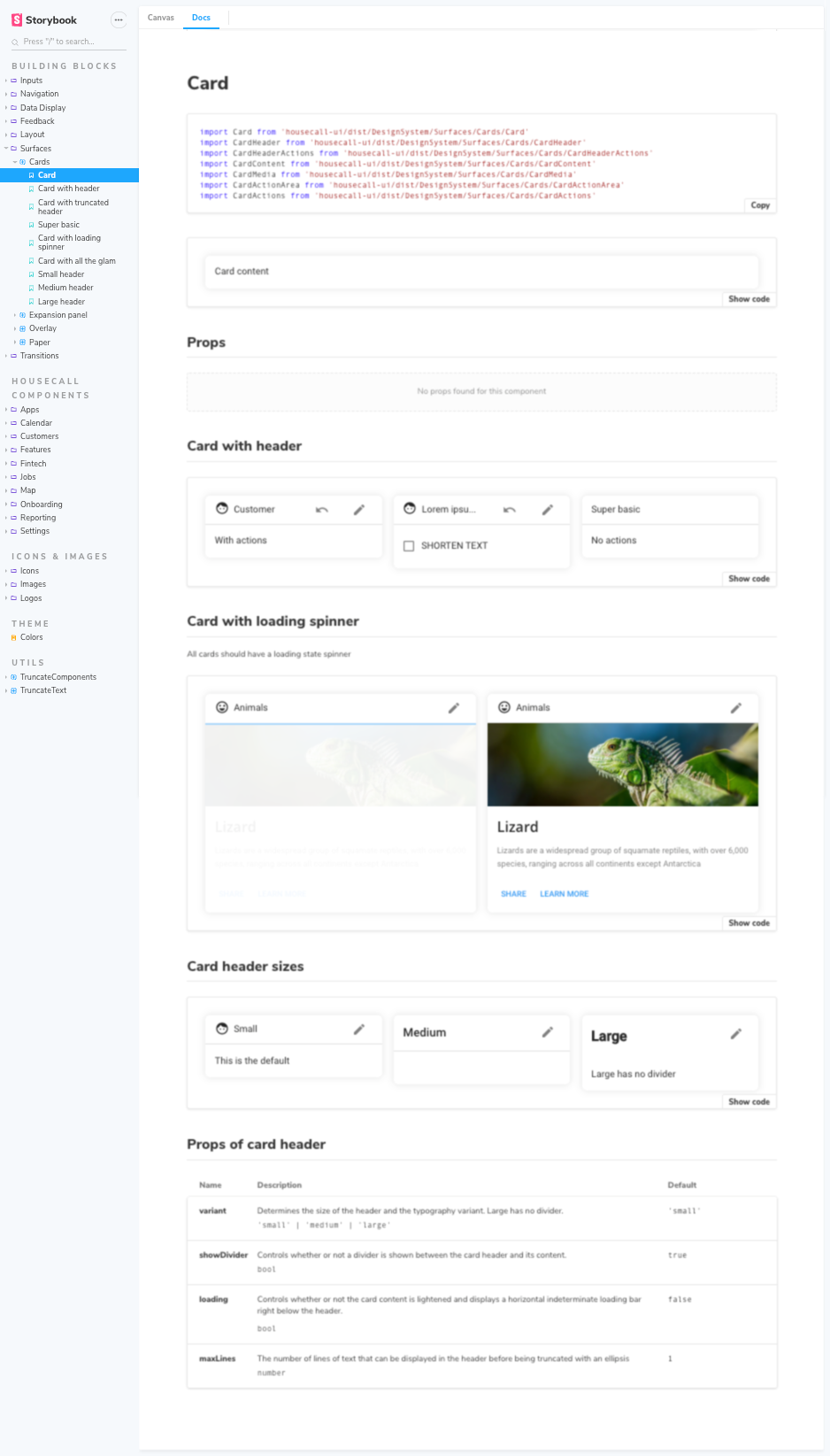Open the sidebar ellipsis menu button
This screenshot has width=830, height=1456.
coord(119,19)
